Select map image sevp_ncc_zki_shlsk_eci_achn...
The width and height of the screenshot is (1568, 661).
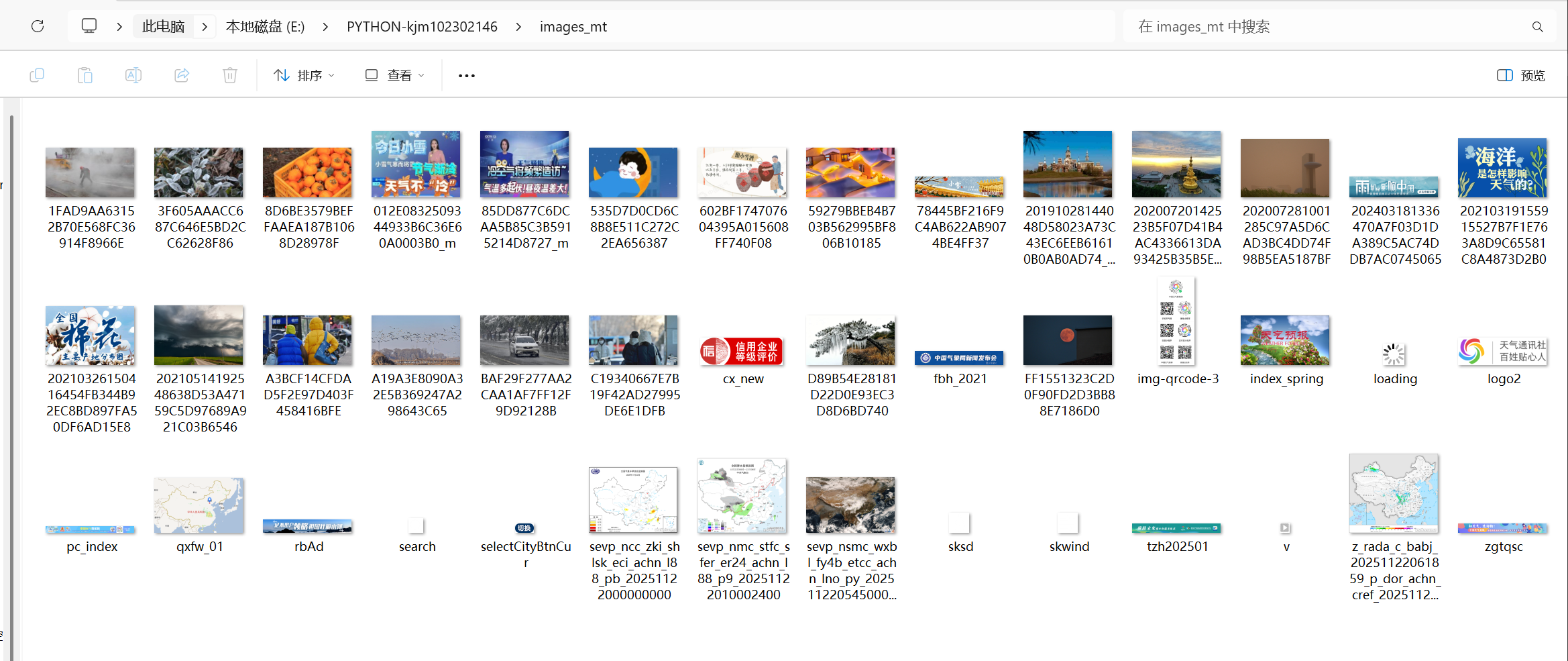(633, 500)
